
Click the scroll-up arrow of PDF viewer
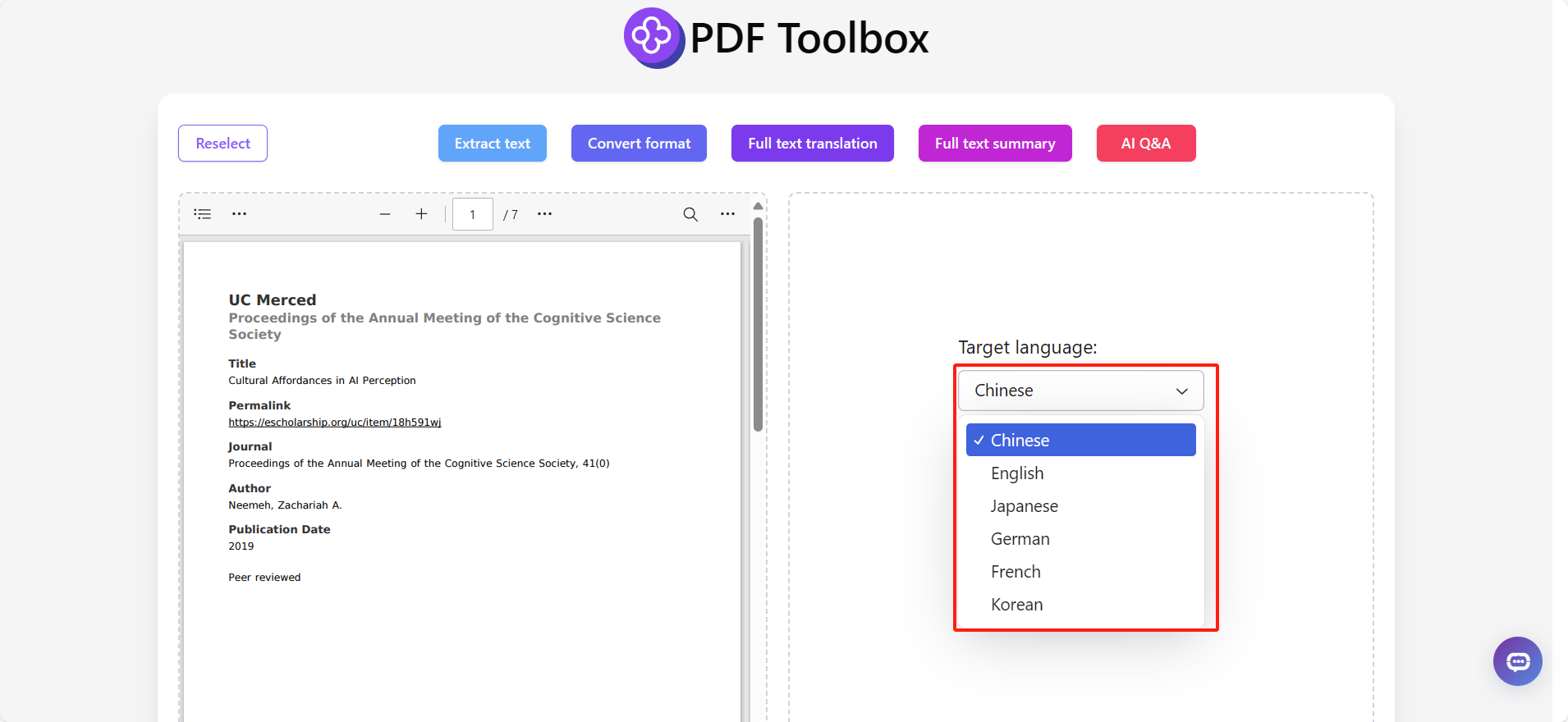click(x=758, y=206)
